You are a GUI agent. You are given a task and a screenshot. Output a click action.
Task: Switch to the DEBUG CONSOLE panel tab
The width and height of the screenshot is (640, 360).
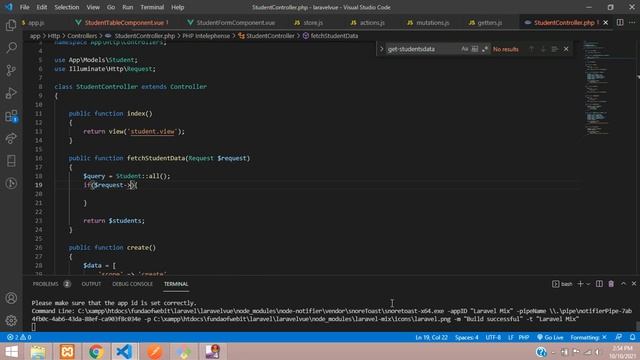point(133,284)
